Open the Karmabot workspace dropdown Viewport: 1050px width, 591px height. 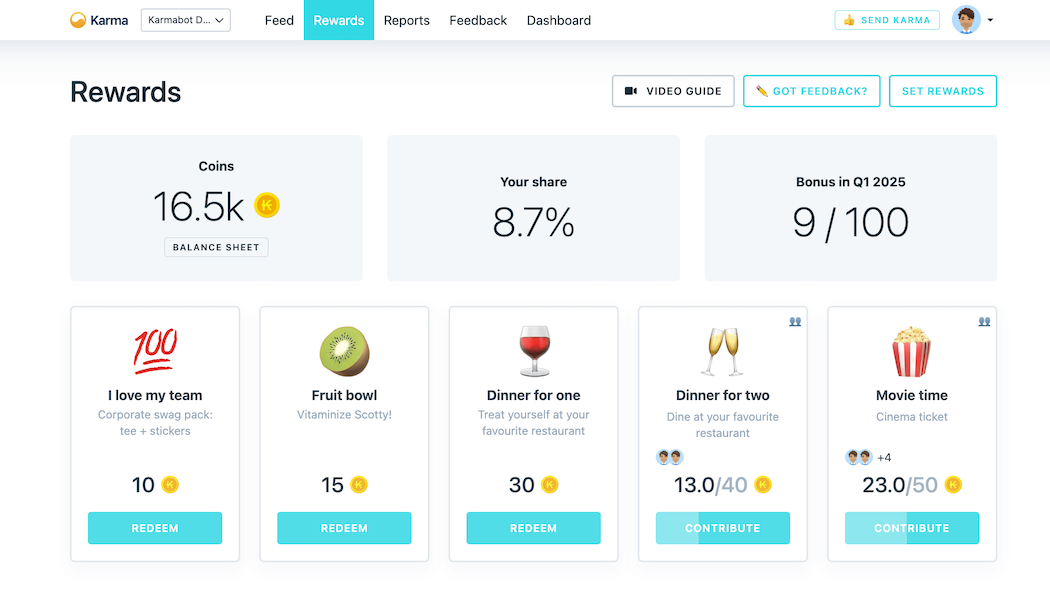[x=186, y=20]
